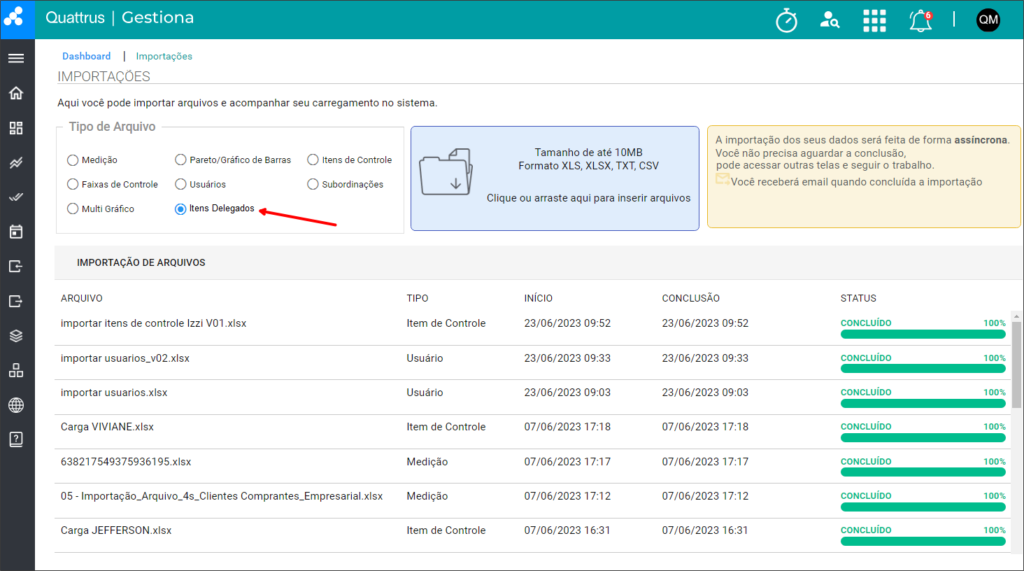1024x571 pixels.
Task: Navigate to Dashboard breadcrumb link
Action: (x=86, y=56)
